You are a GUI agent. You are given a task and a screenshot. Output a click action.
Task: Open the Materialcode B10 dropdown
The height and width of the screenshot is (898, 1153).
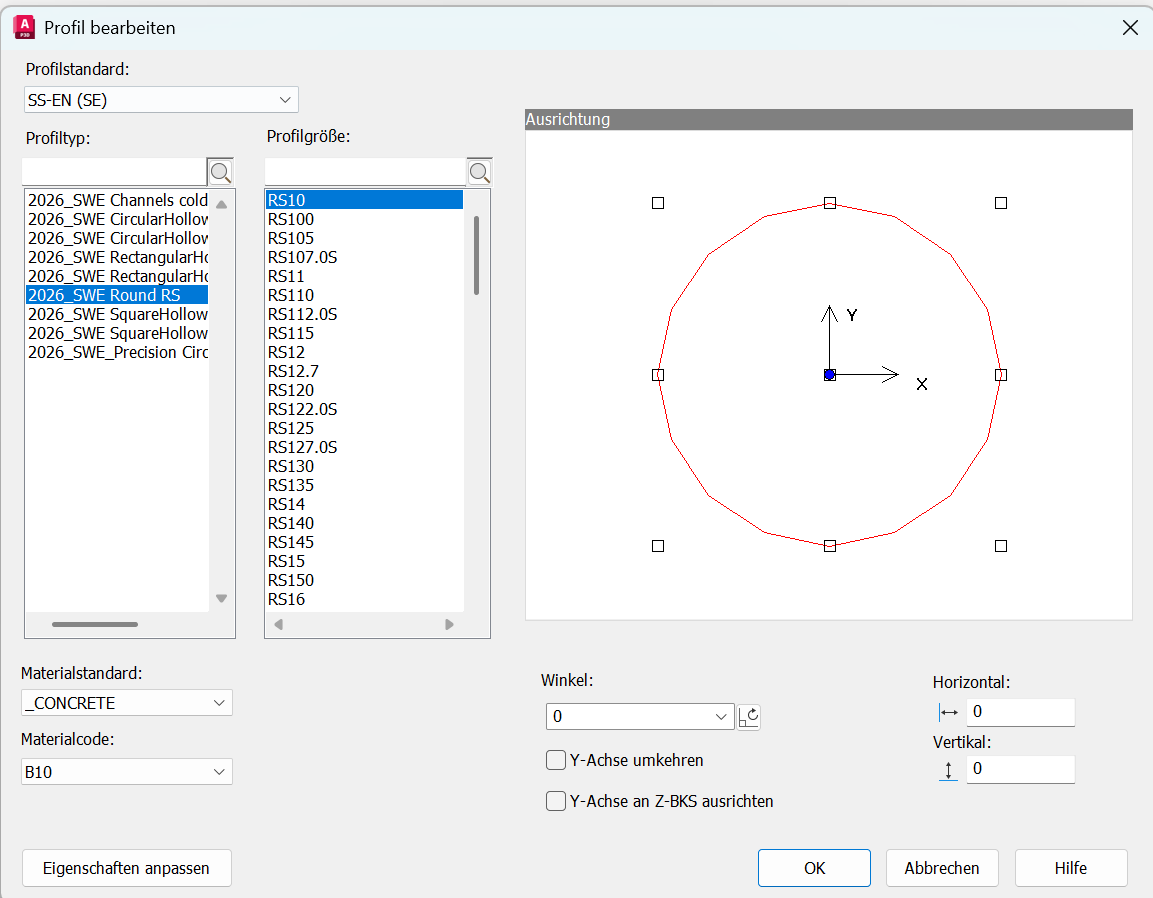point(127,772)
